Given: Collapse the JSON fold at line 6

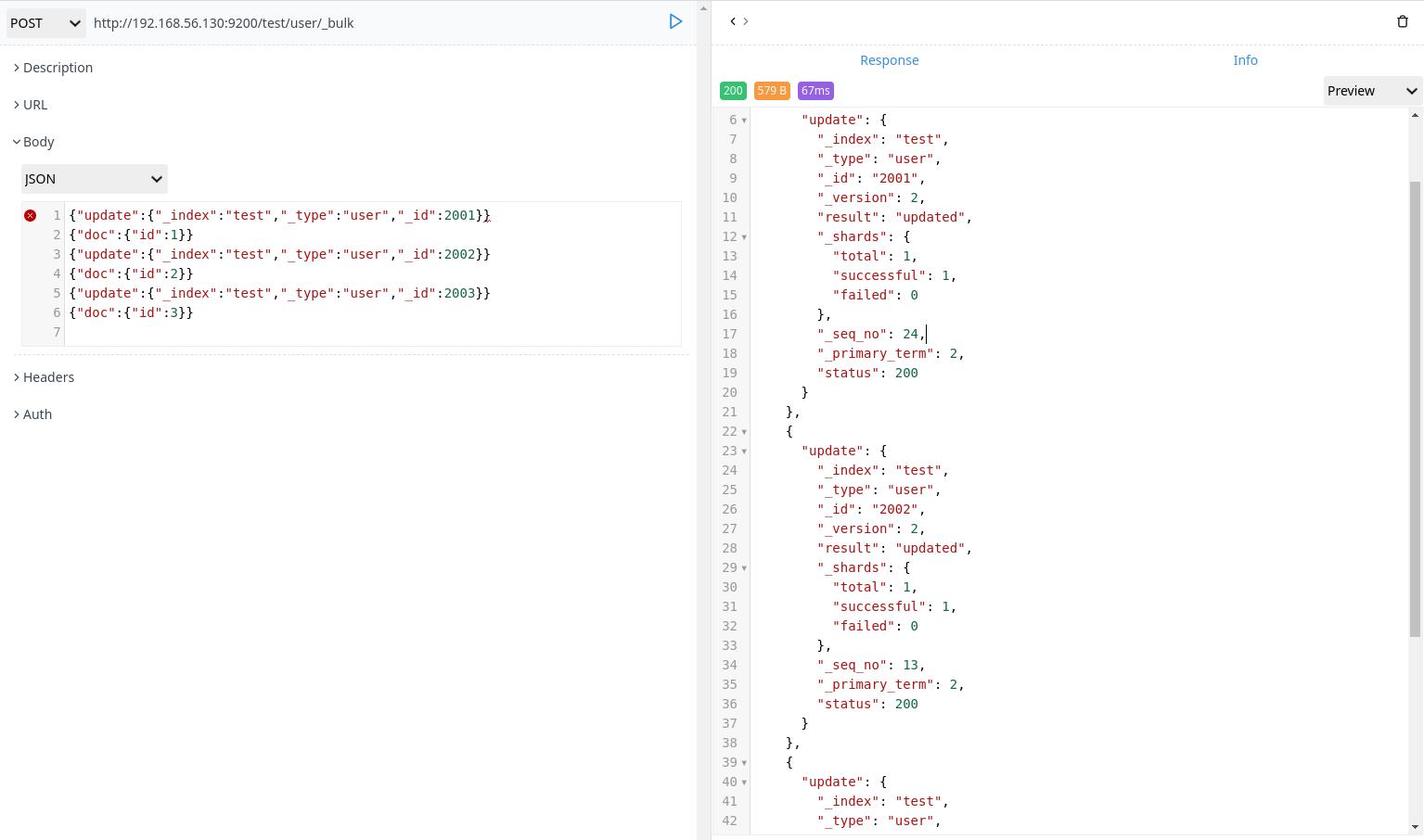Looking at the screenshot, I should tap(742, 120).
